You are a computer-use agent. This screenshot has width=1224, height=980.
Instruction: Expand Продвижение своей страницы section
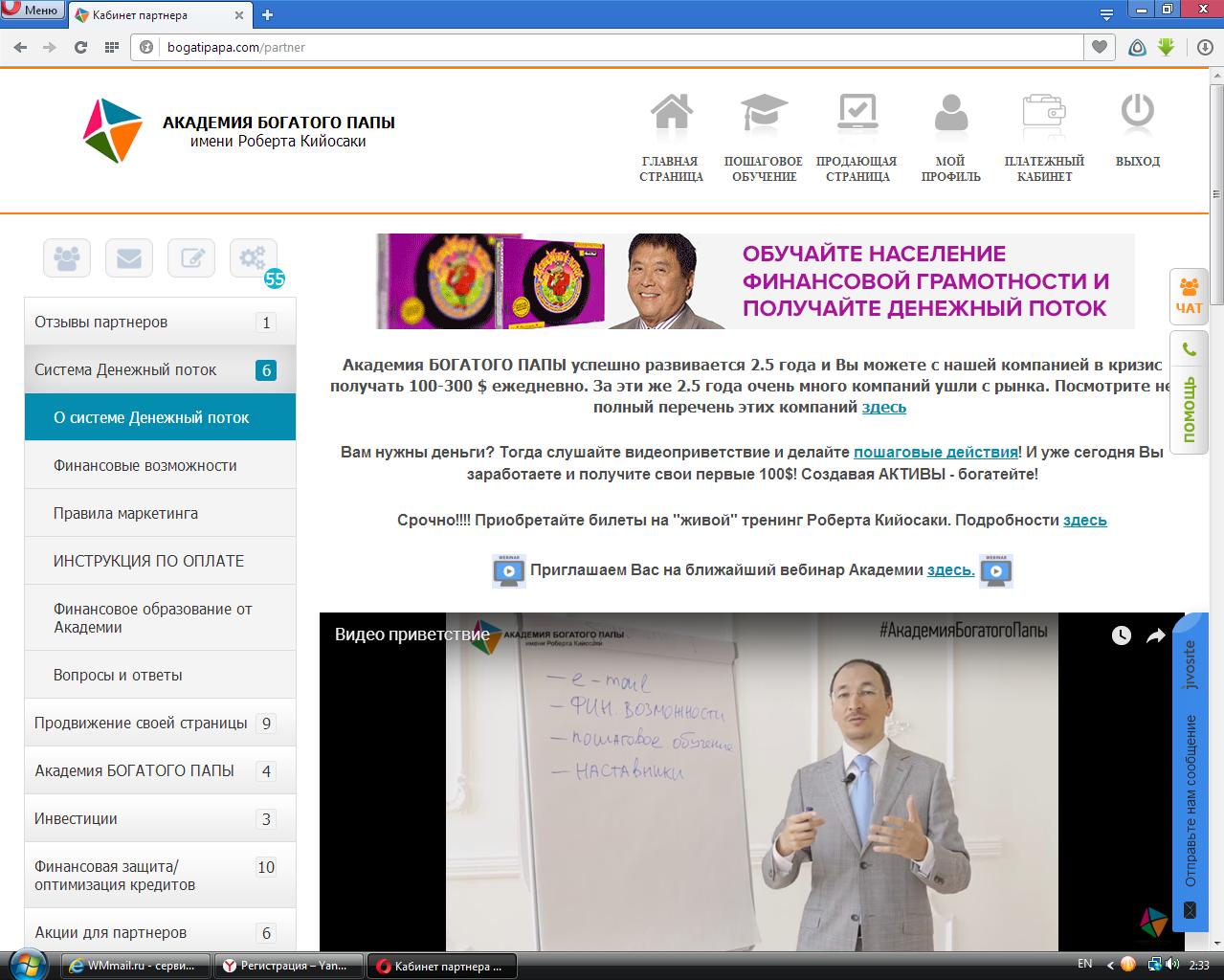[160, 723]
